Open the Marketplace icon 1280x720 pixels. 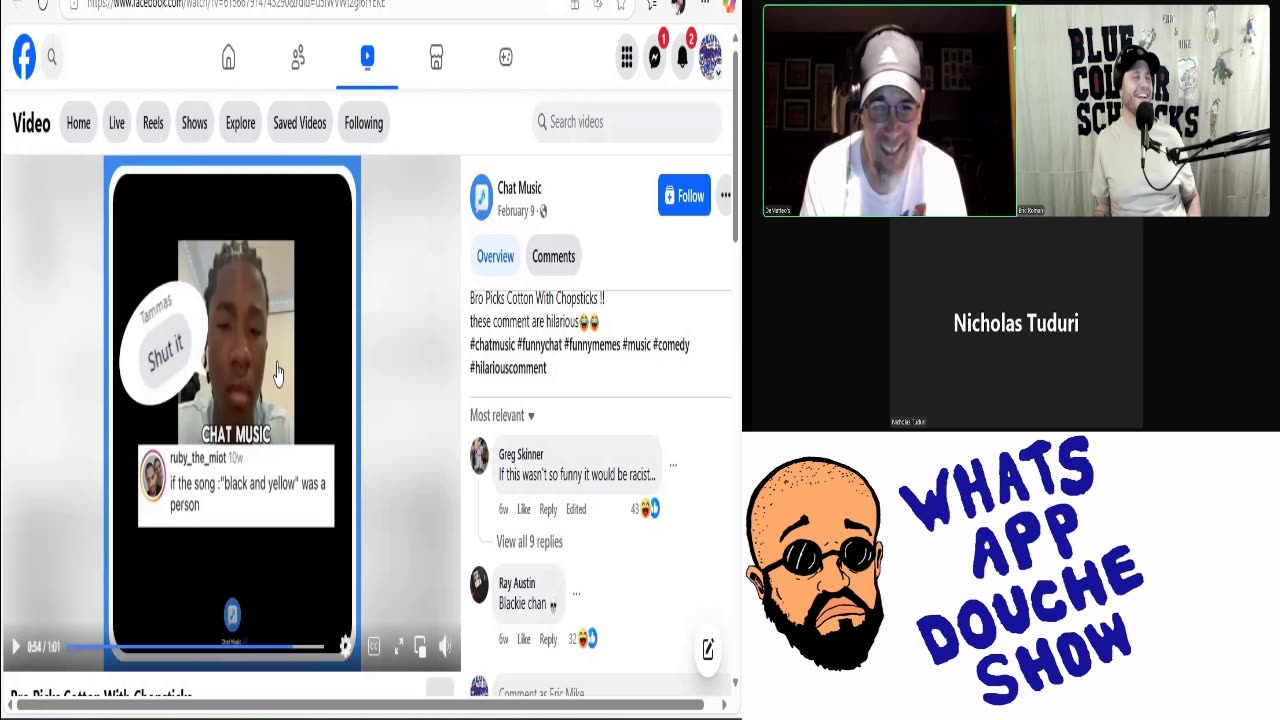(436, 58)
